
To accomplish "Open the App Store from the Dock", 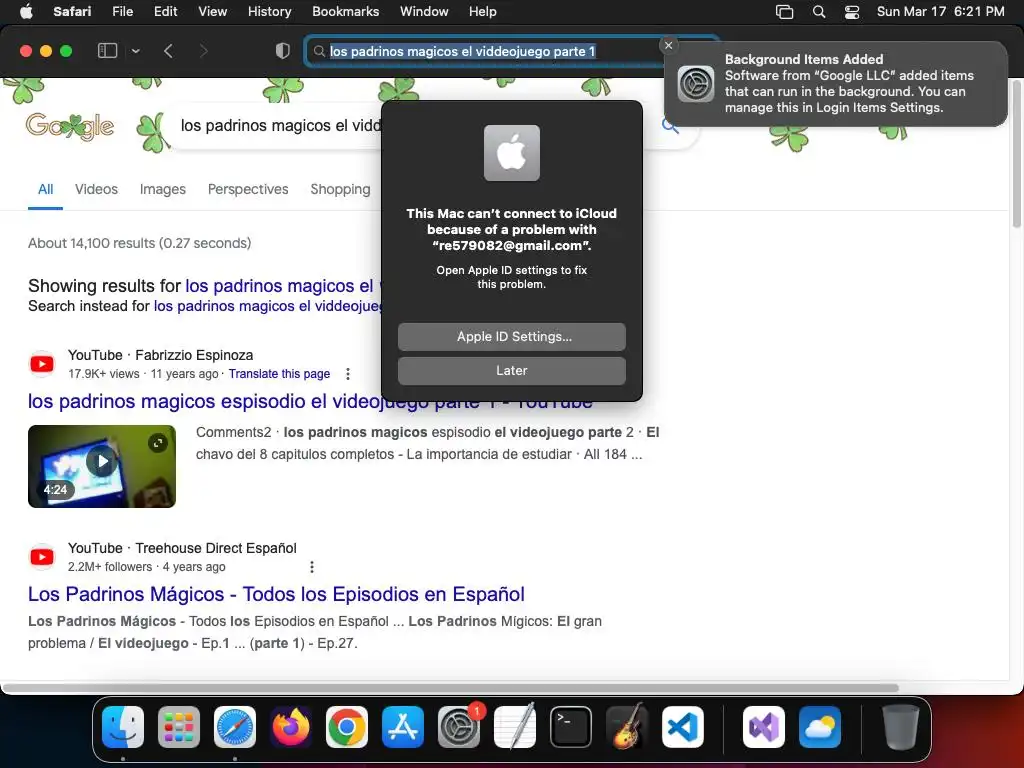I will pos(402,727).
